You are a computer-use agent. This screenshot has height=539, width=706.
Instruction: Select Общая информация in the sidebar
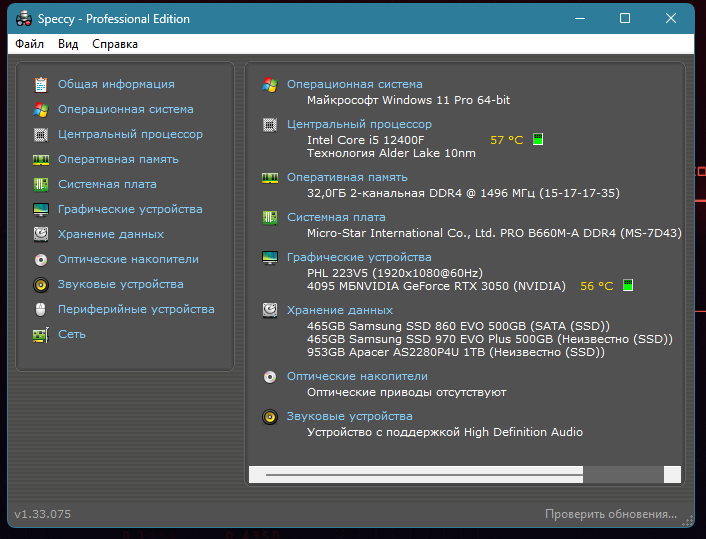(116, 84)
